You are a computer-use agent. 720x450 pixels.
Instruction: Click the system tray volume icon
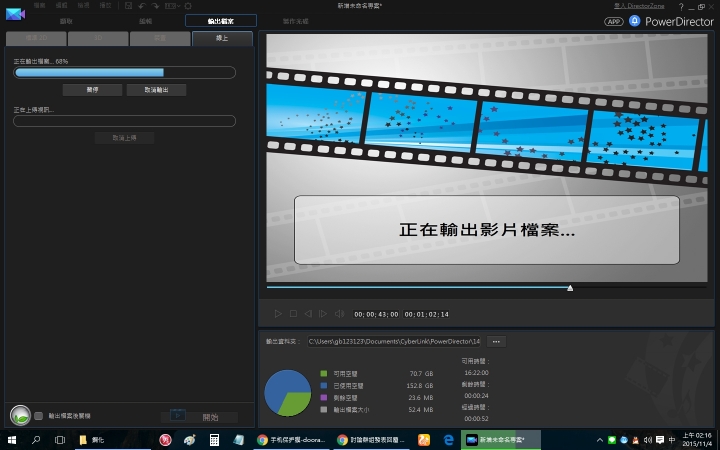[647, 440]
